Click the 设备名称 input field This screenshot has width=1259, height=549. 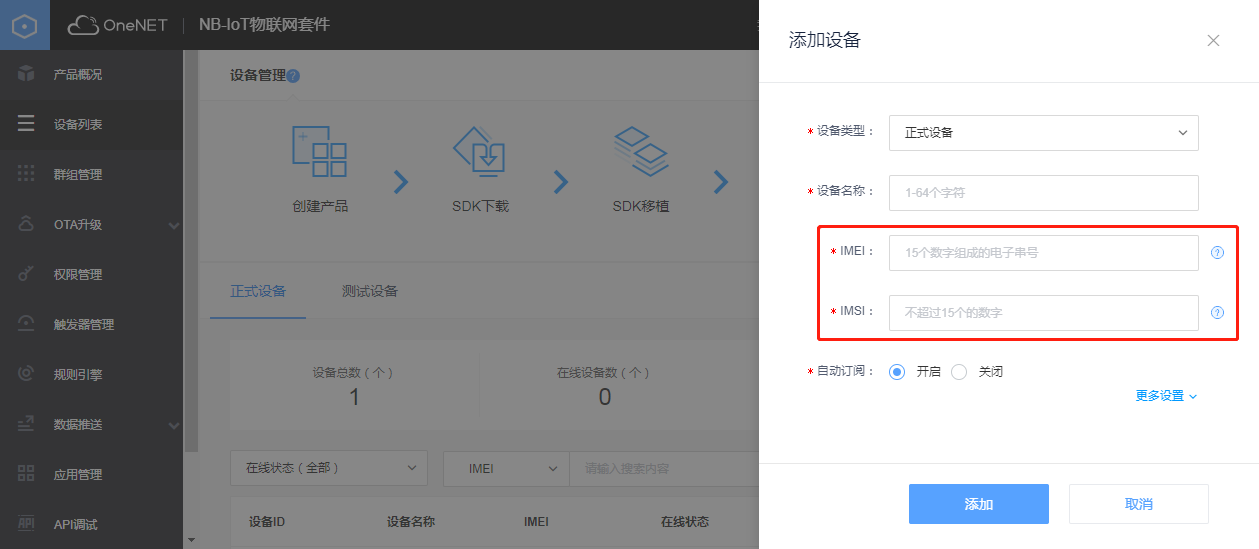coord(1043,192)
